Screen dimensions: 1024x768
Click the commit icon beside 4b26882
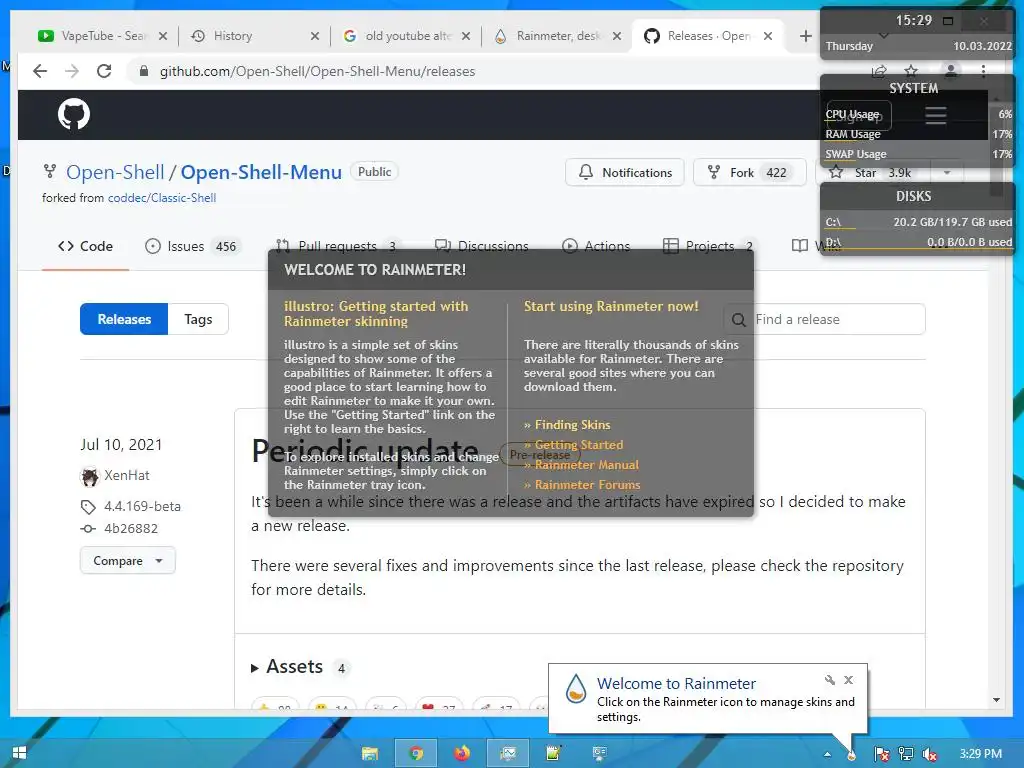[88, 529]
